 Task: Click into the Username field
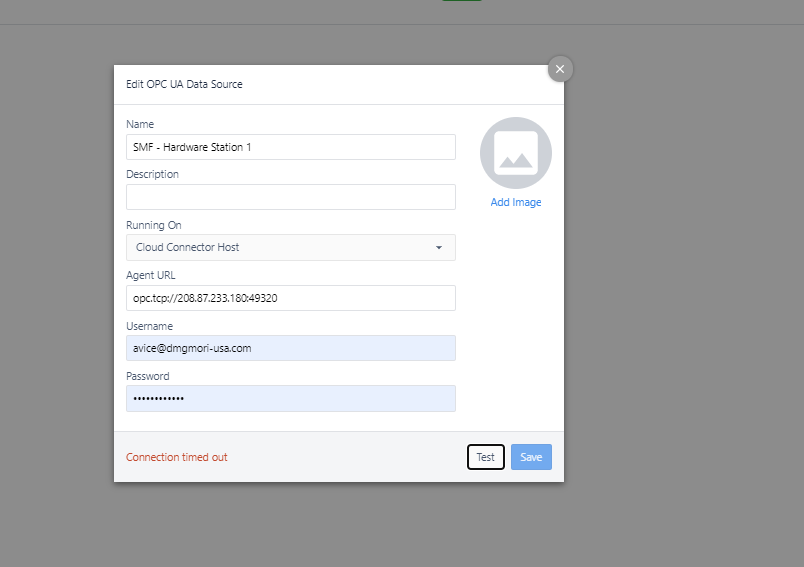(291, 348)
